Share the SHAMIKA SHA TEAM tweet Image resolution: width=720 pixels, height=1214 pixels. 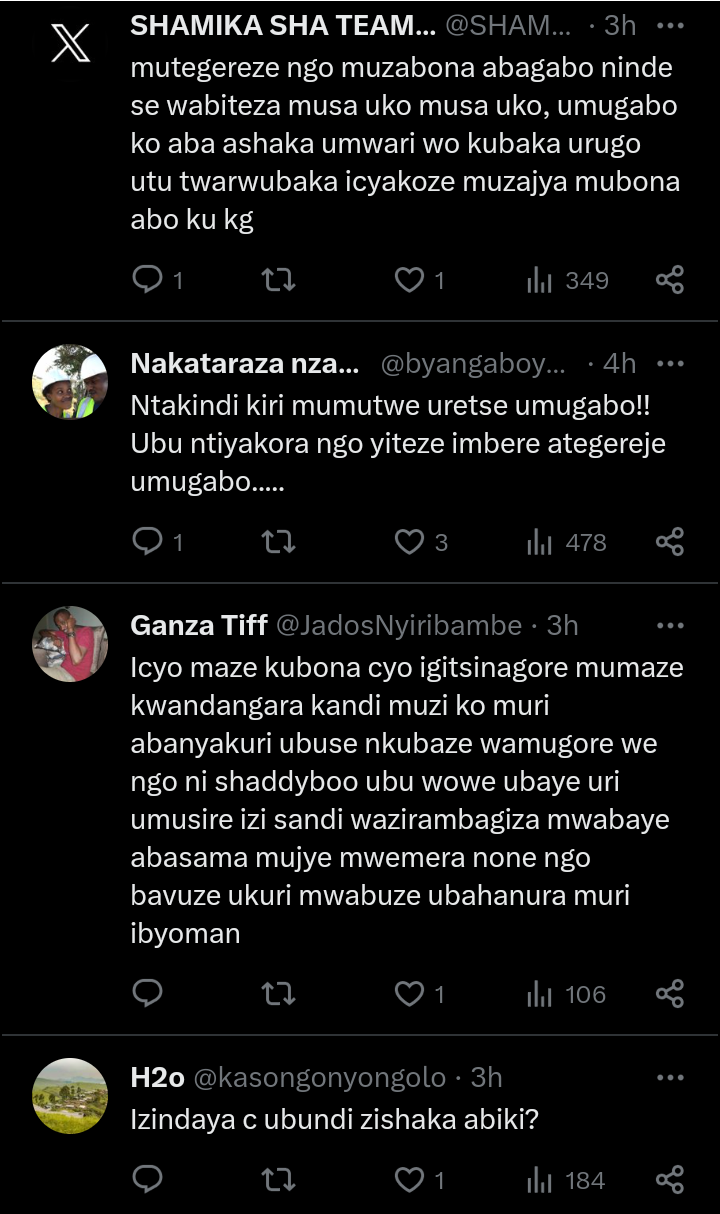click(669, 281)
